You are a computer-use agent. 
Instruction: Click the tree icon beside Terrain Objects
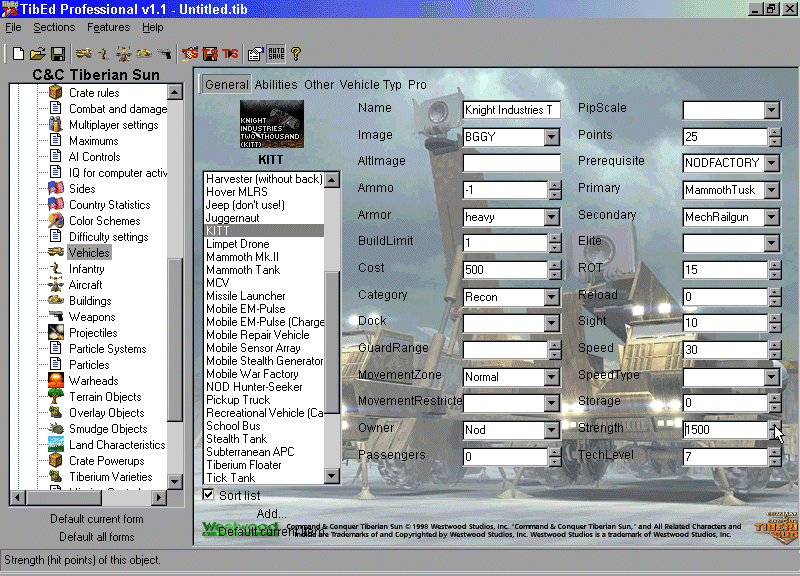[56, 396]
